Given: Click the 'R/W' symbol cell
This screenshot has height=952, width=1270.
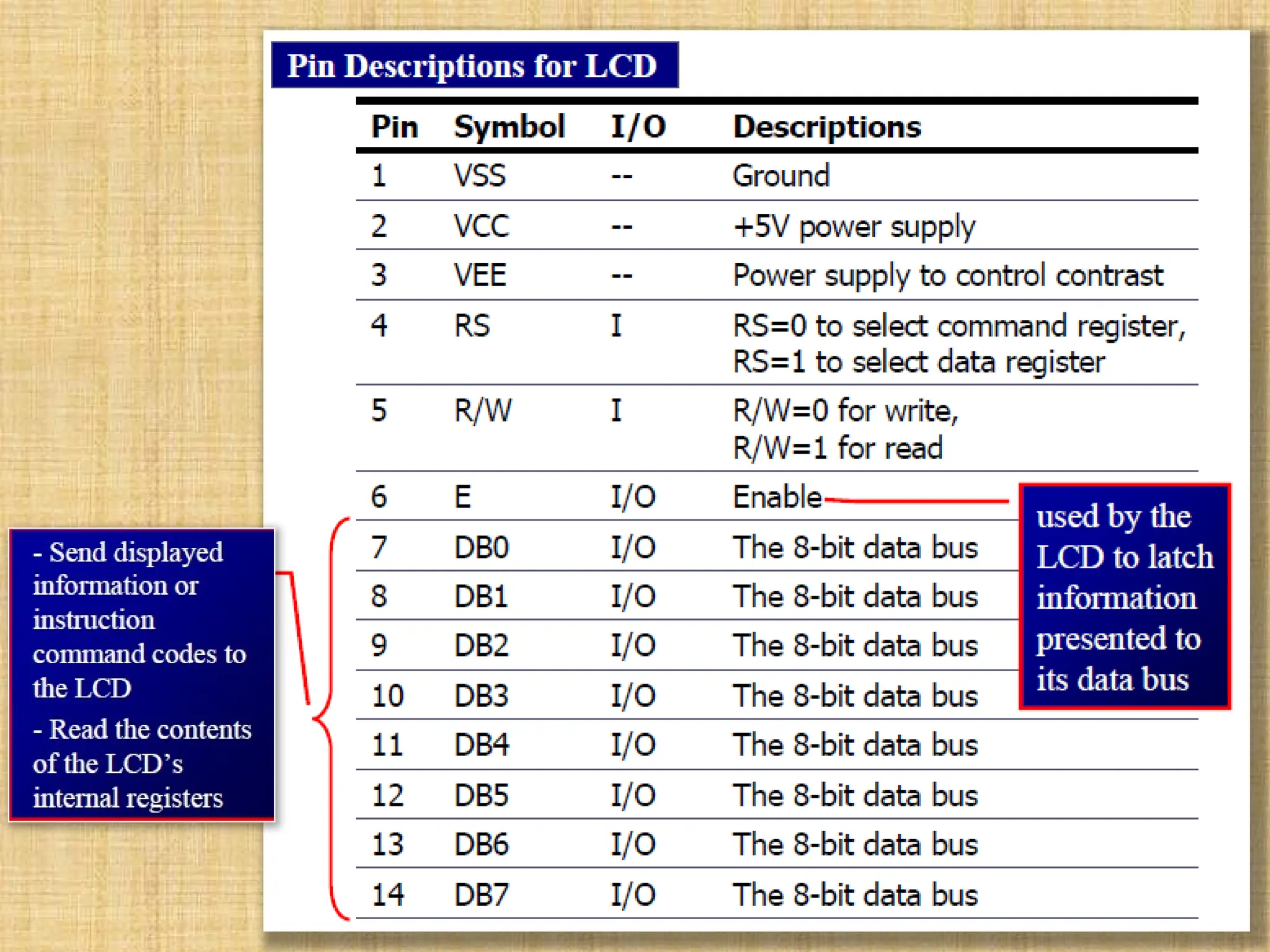Looking at the screenshot, I should 482,410.
